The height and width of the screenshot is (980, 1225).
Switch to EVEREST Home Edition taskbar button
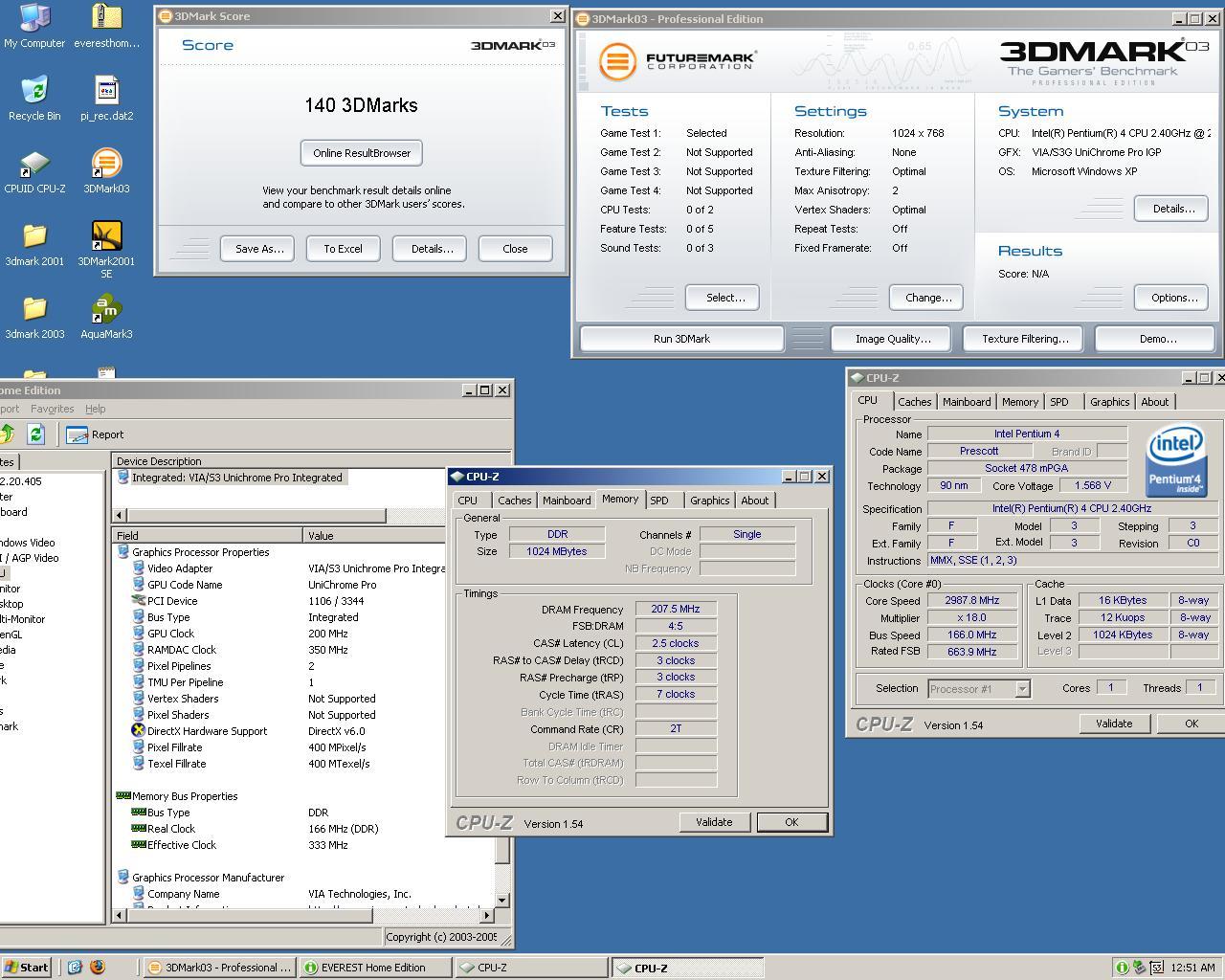pos(374,968)
